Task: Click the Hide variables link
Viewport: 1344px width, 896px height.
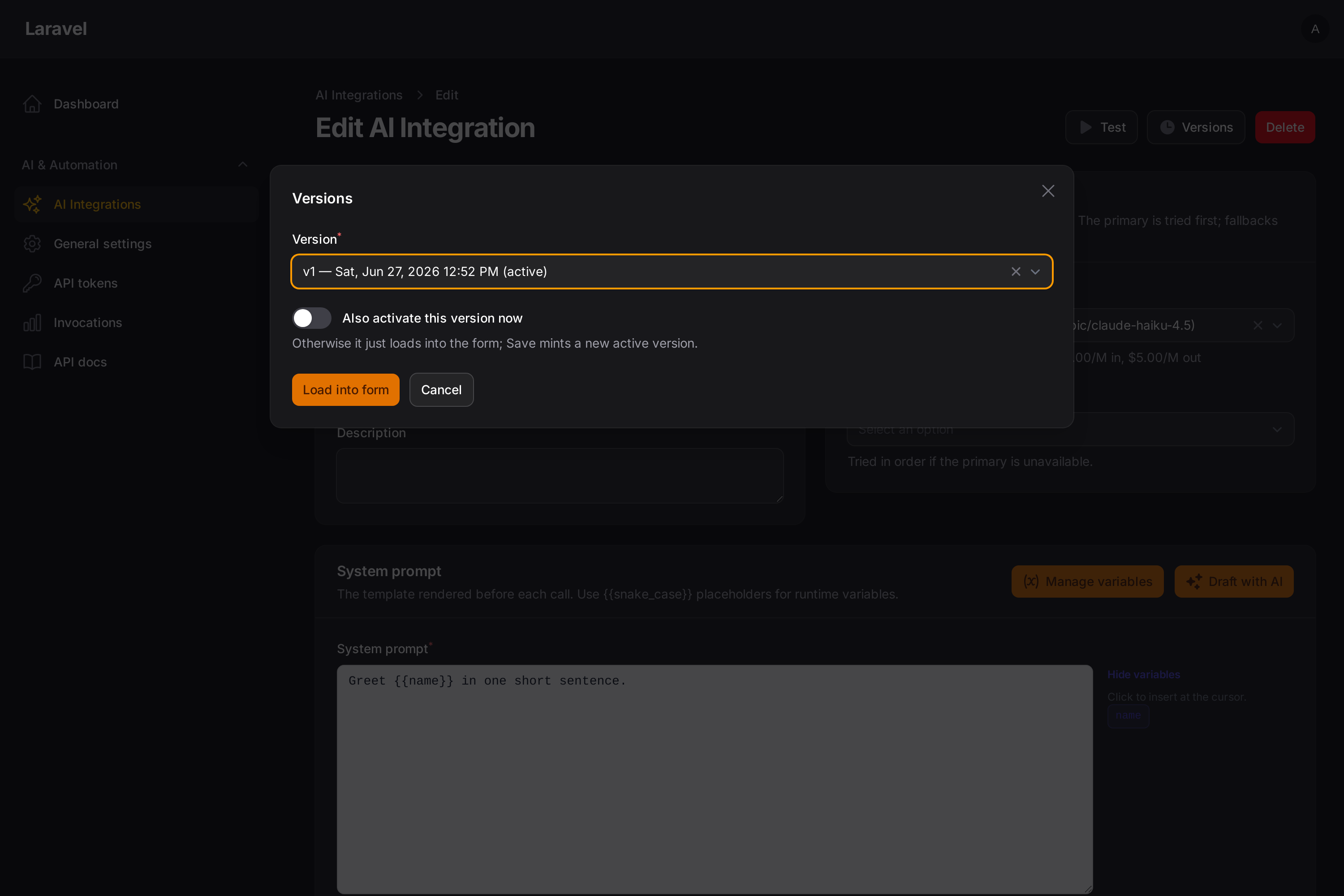Action: point(1143,674)
